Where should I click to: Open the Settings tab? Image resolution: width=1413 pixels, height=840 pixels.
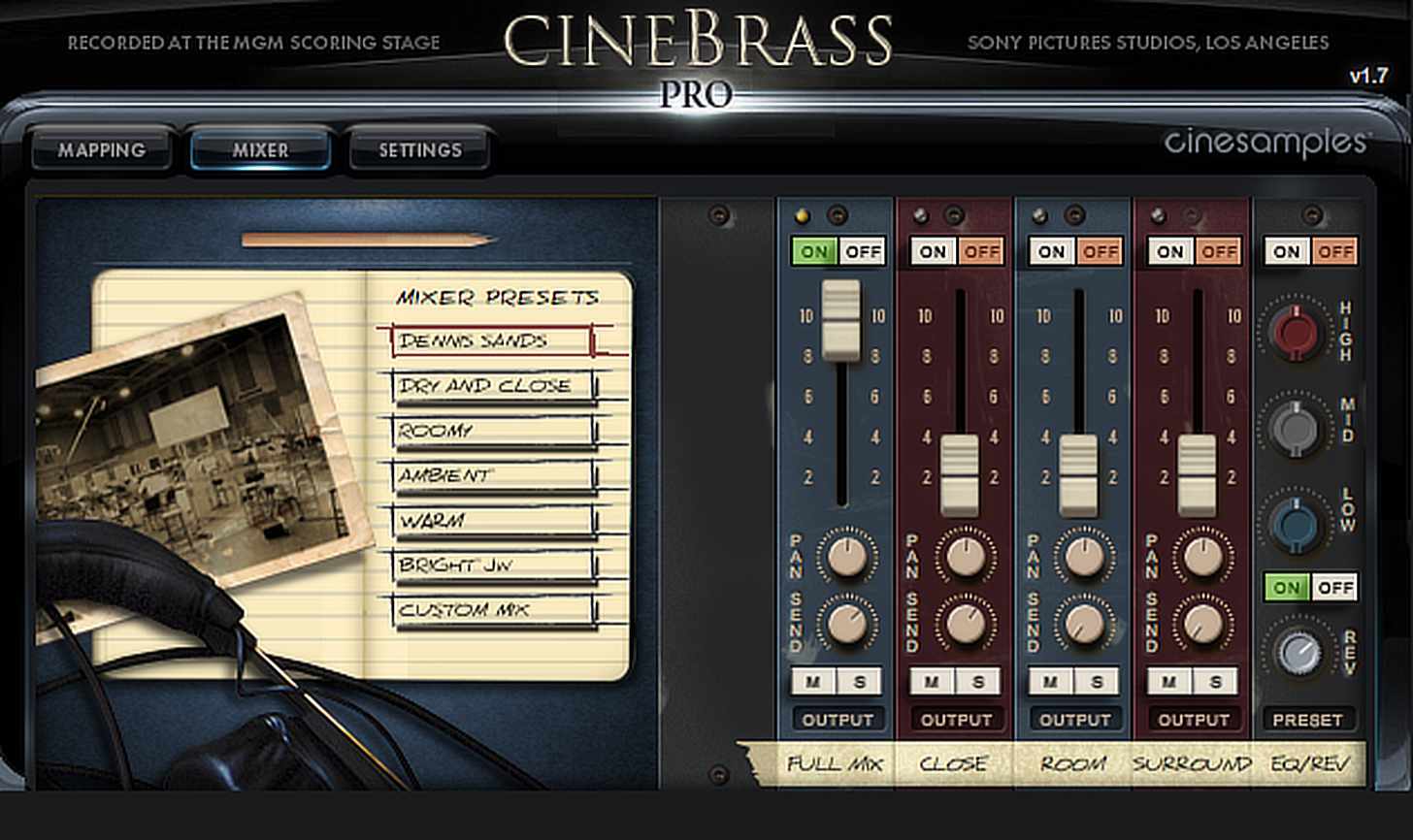[420, 150]
